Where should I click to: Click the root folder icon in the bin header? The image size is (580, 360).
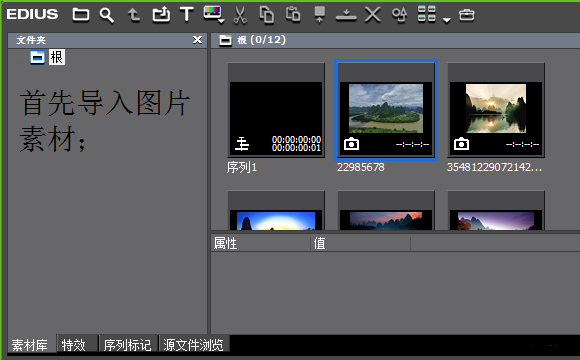tap(225, 40)
